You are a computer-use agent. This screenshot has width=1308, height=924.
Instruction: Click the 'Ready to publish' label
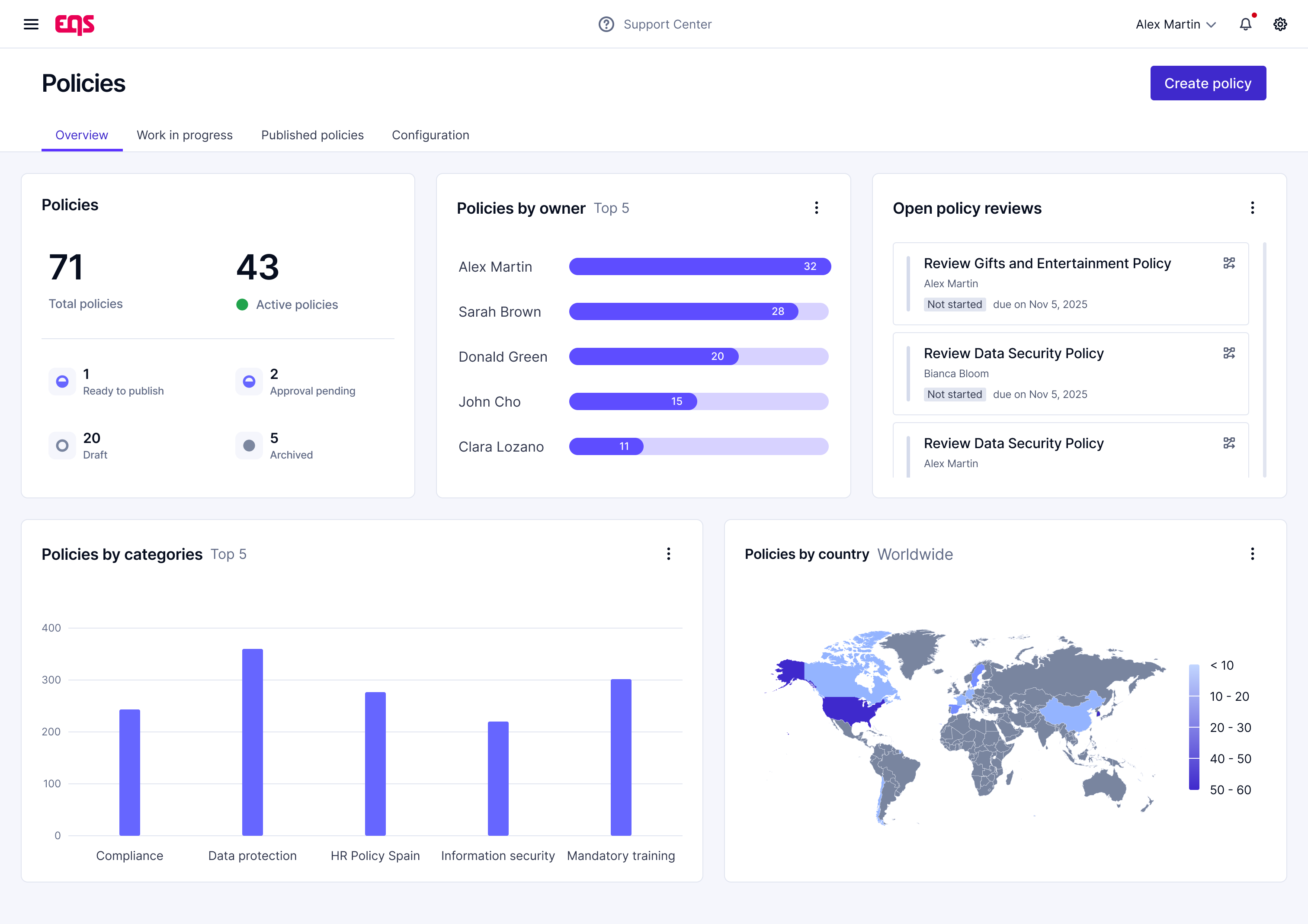pyautogui.click(x=123, y=391)
